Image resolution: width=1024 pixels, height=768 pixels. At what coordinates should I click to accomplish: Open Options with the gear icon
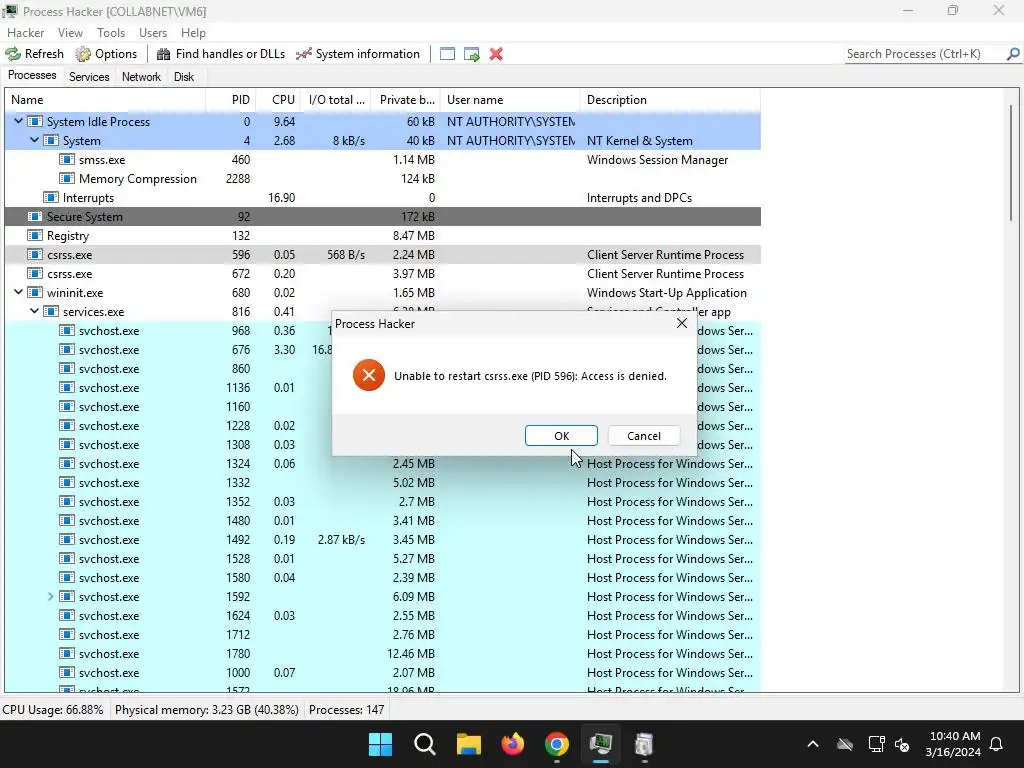click(x=83, y=54)
